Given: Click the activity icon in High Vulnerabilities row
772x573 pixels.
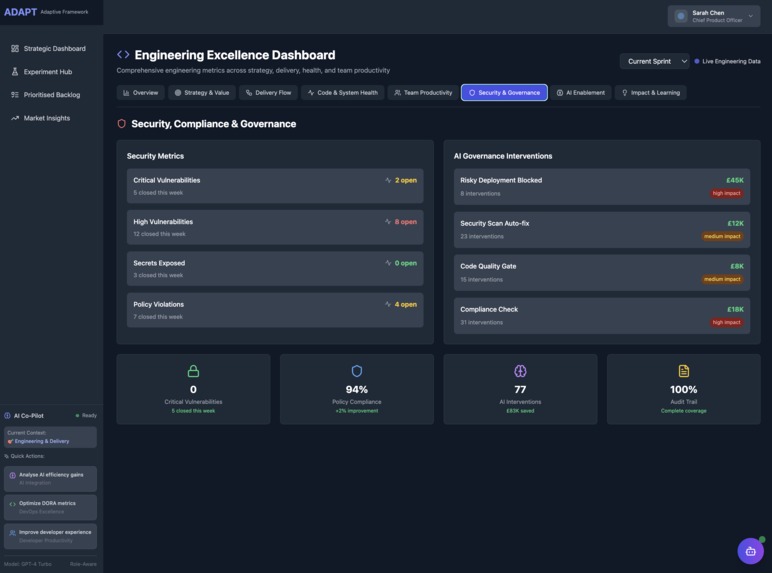Looking at the screenshot, I should pos(388,222).
